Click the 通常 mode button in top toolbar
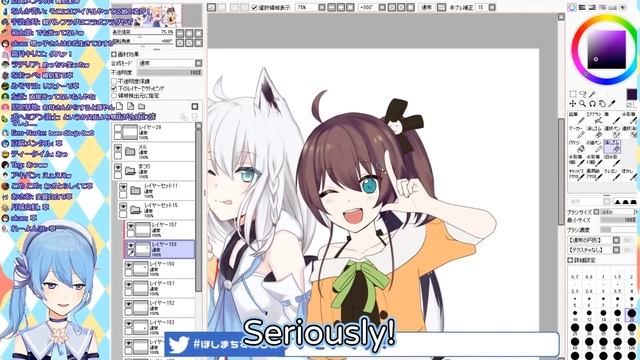This screenshot has width=640, height=360. [x=427, y=7]
